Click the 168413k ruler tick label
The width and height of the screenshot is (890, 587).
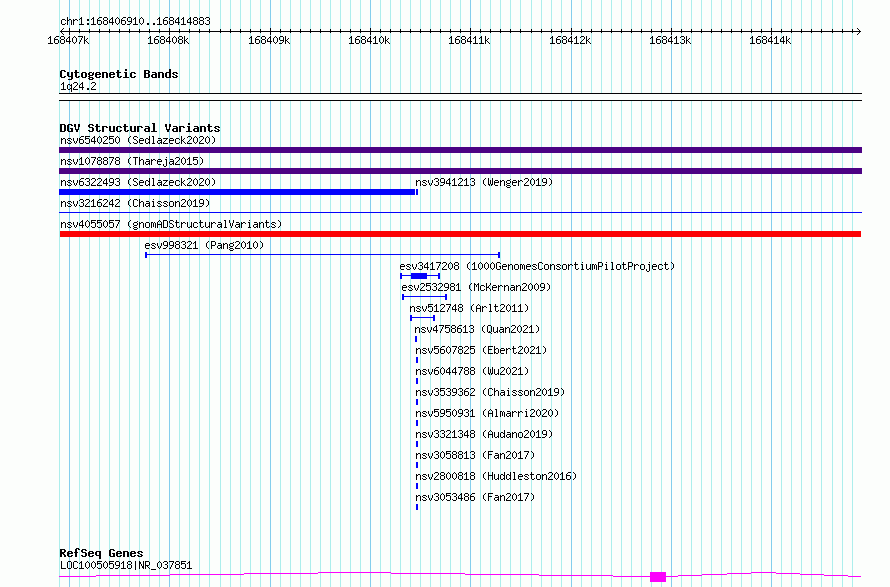[670, 40]
